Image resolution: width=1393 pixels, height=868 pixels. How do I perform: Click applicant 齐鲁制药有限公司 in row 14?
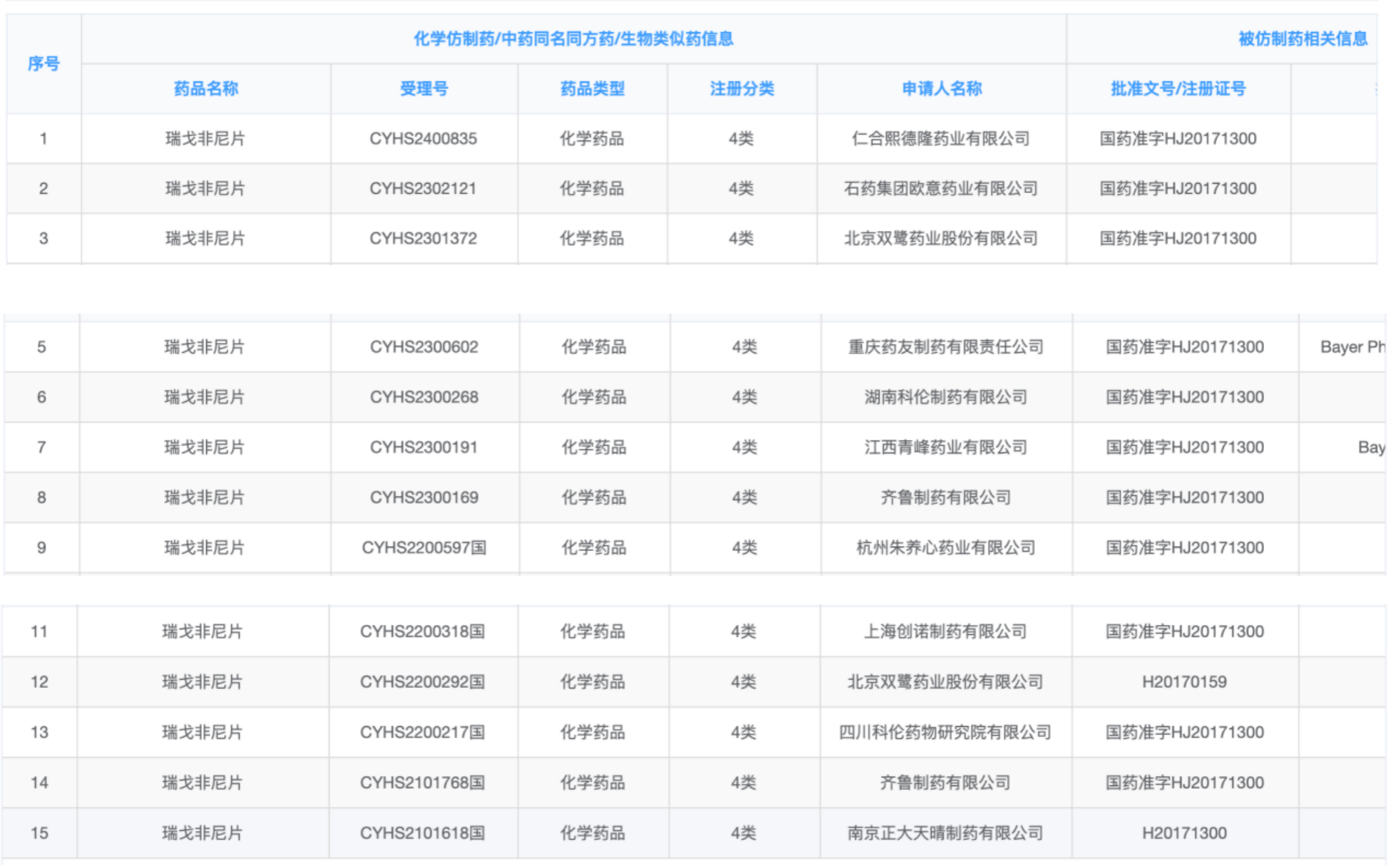945,783
